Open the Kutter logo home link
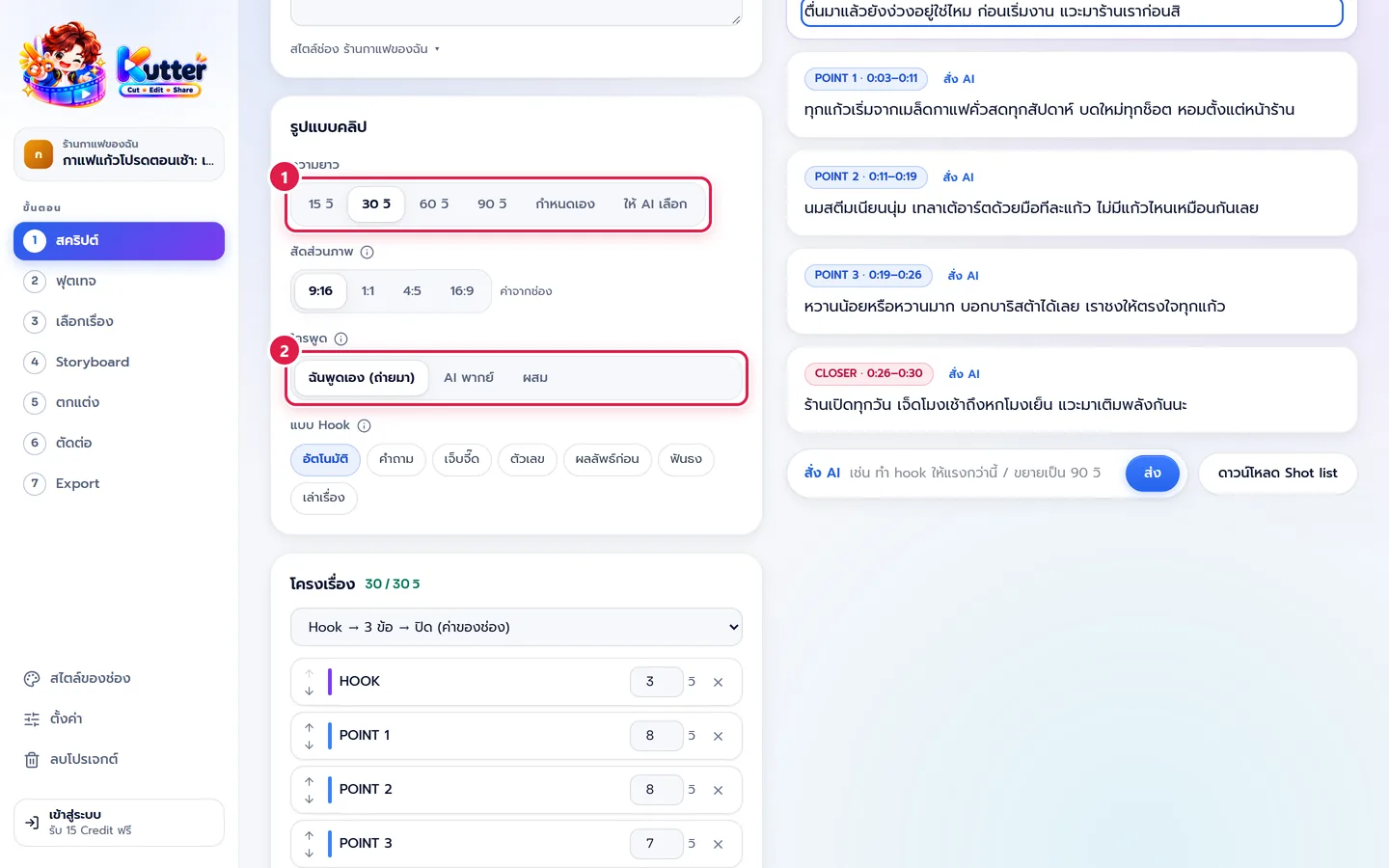Image resolution: width=1389 pixels, height=868 pixels. click(114, 65)
